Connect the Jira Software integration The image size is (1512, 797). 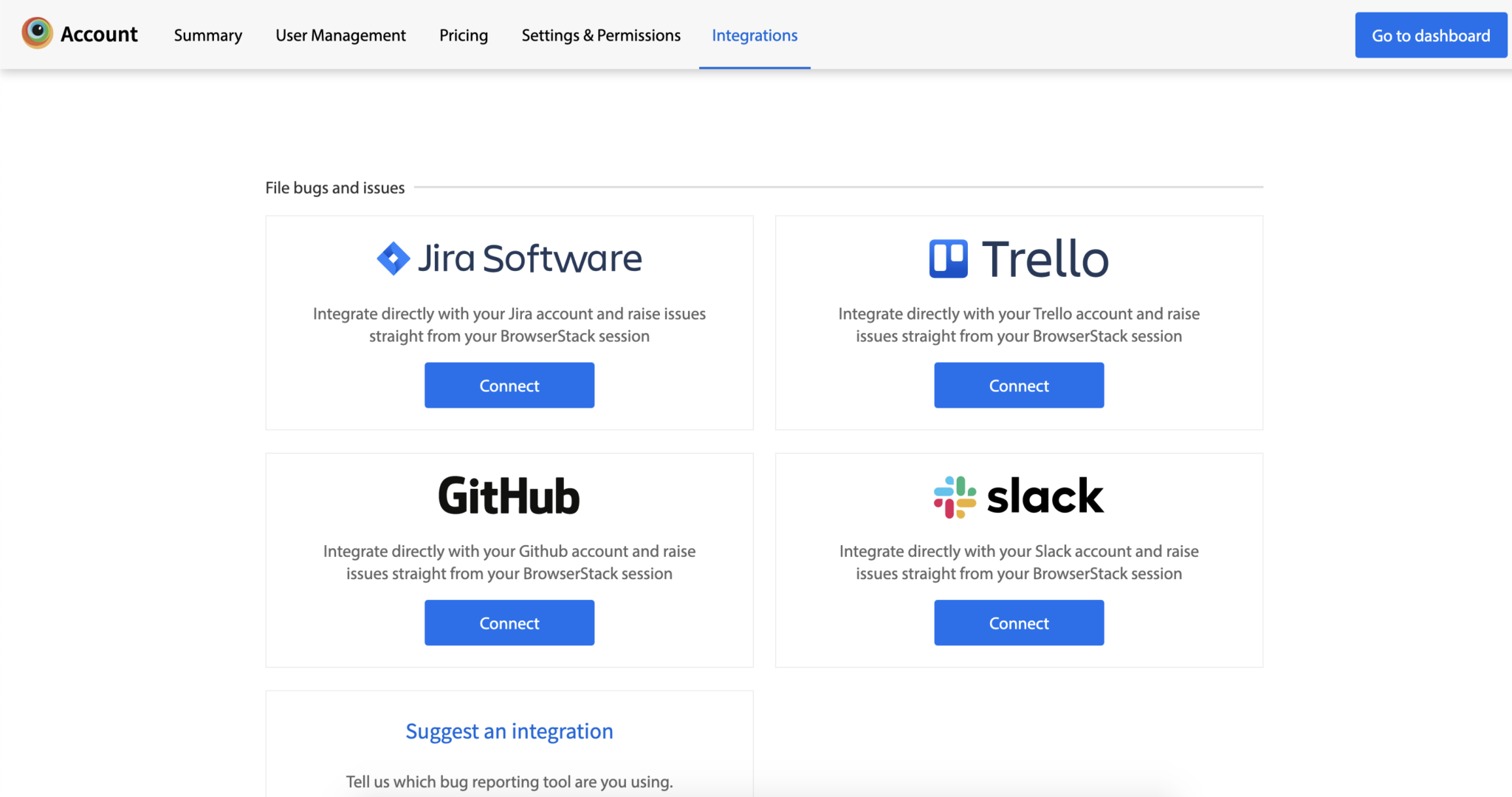[x=509, y=386]
